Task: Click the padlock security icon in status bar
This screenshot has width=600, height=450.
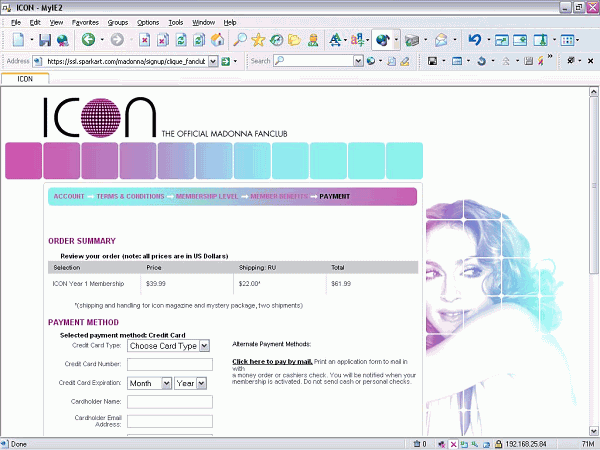Action: pos(498,444)
